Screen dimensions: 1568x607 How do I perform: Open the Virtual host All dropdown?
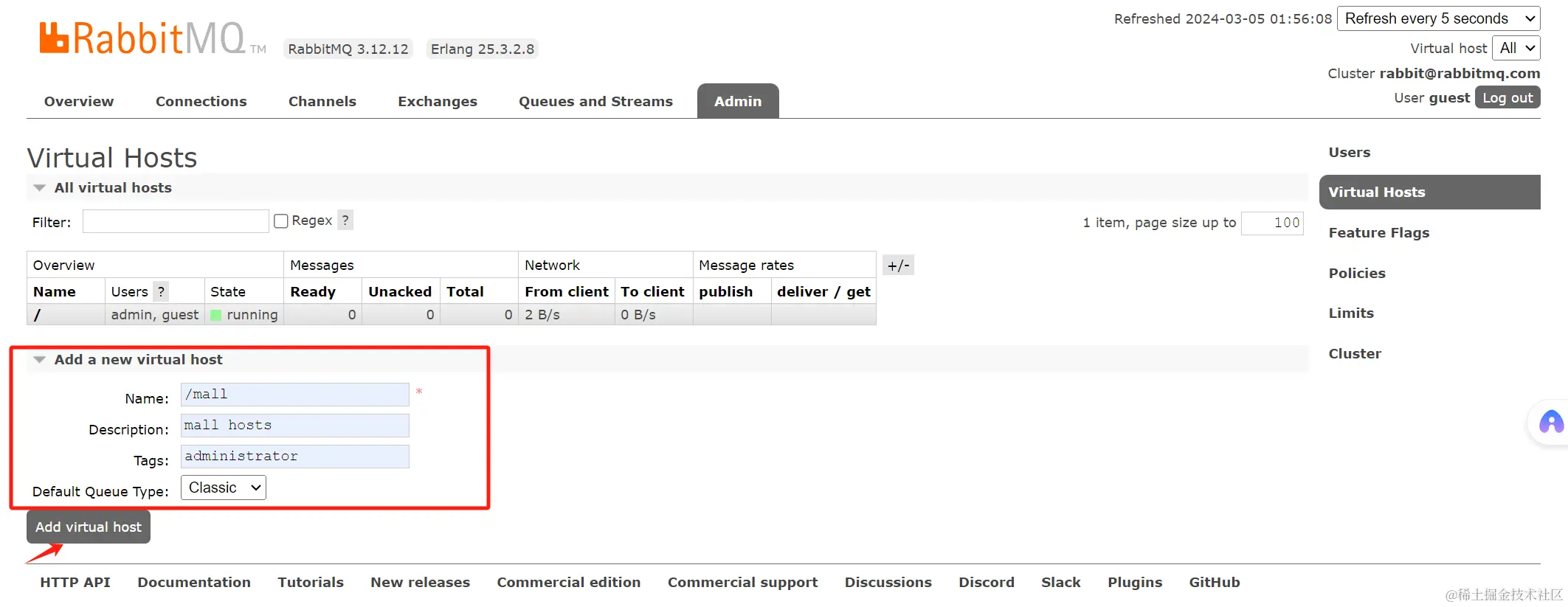pyautogui.click(x=1516, y=48)
